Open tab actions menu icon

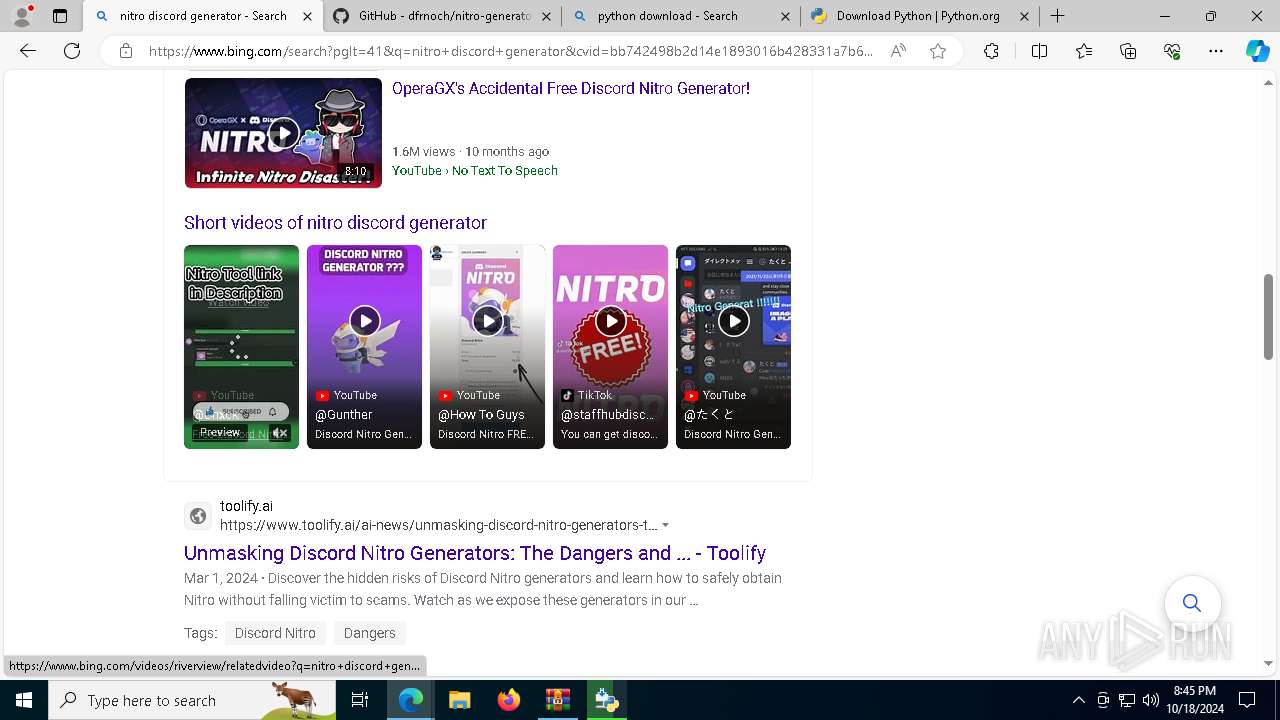tap(60, 16)
